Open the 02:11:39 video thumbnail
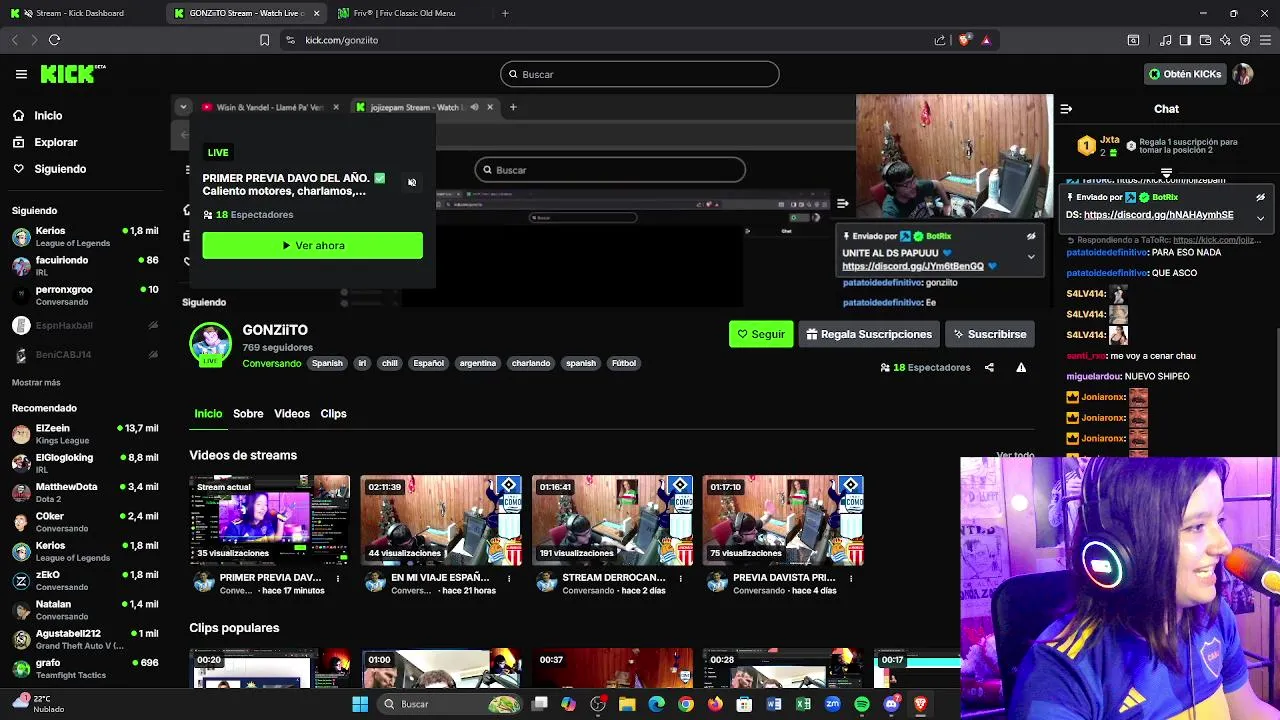Screen dimensions: 1280x720 (x=441, y=520)
